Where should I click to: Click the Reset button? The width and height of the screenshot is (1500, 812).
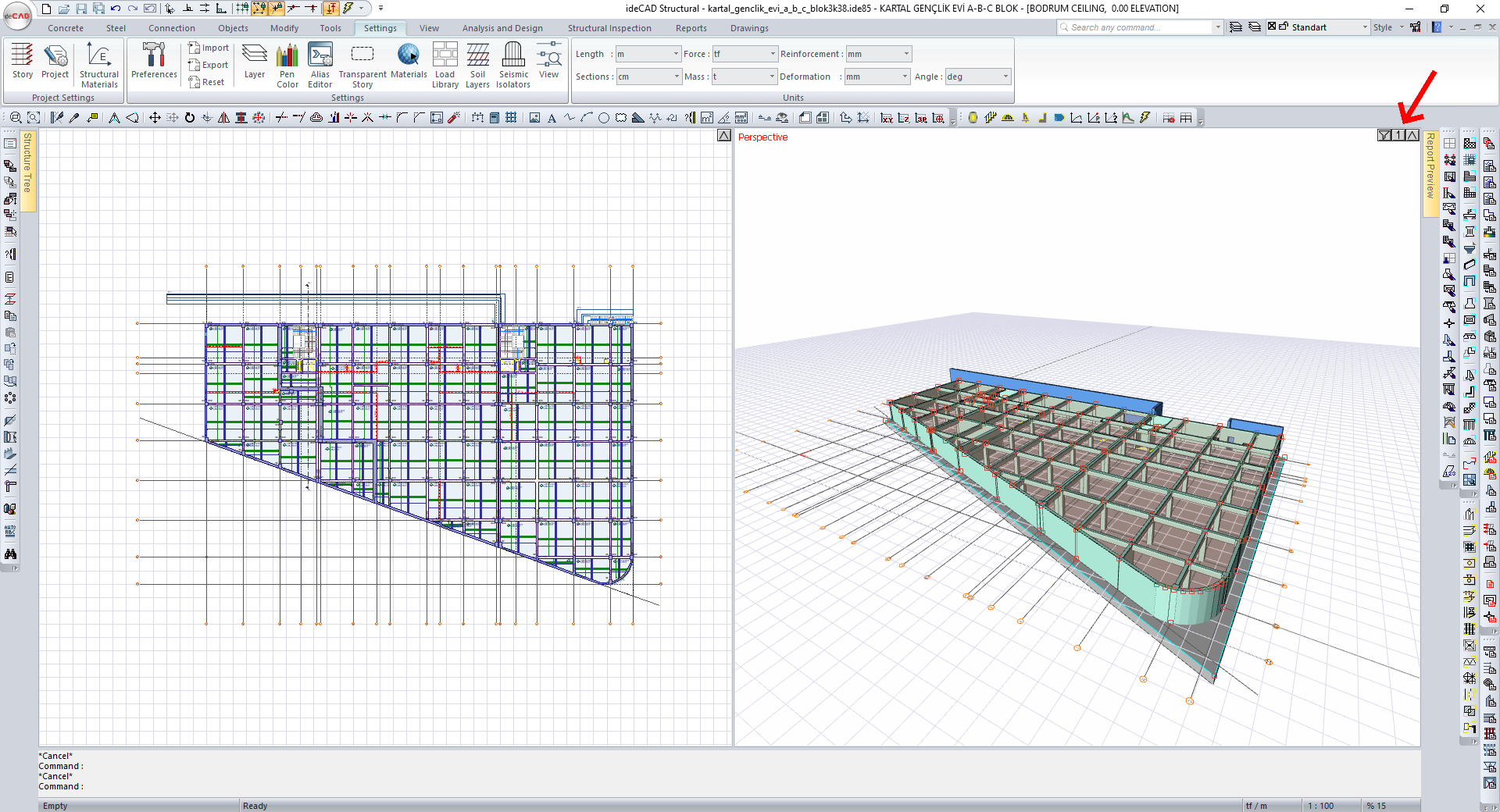(x=207, y=82)
